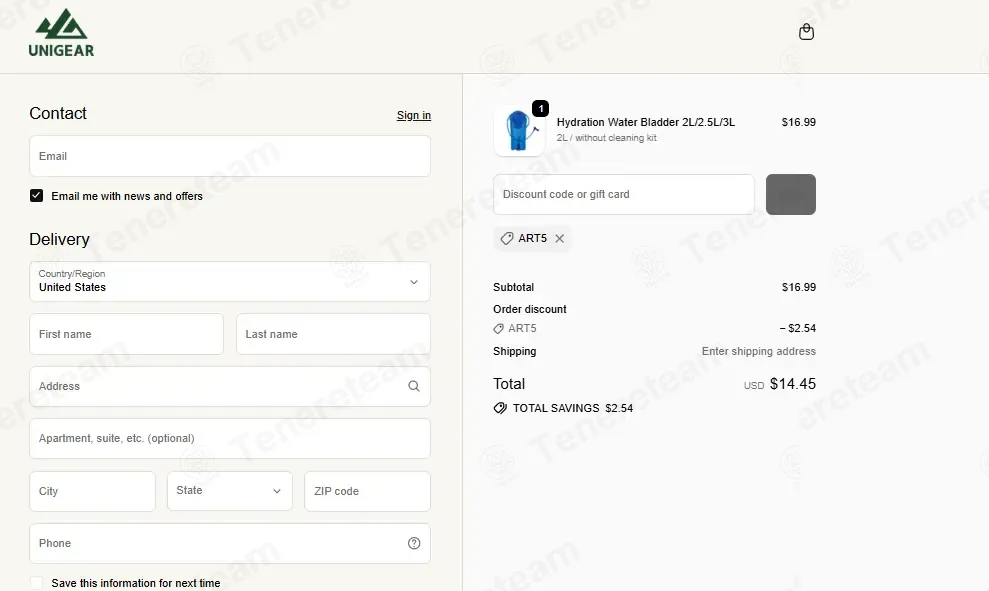This screenshot has height=591, width=989.
Task: Remove the ART5 discount code tag
Action: coord(559,238)
